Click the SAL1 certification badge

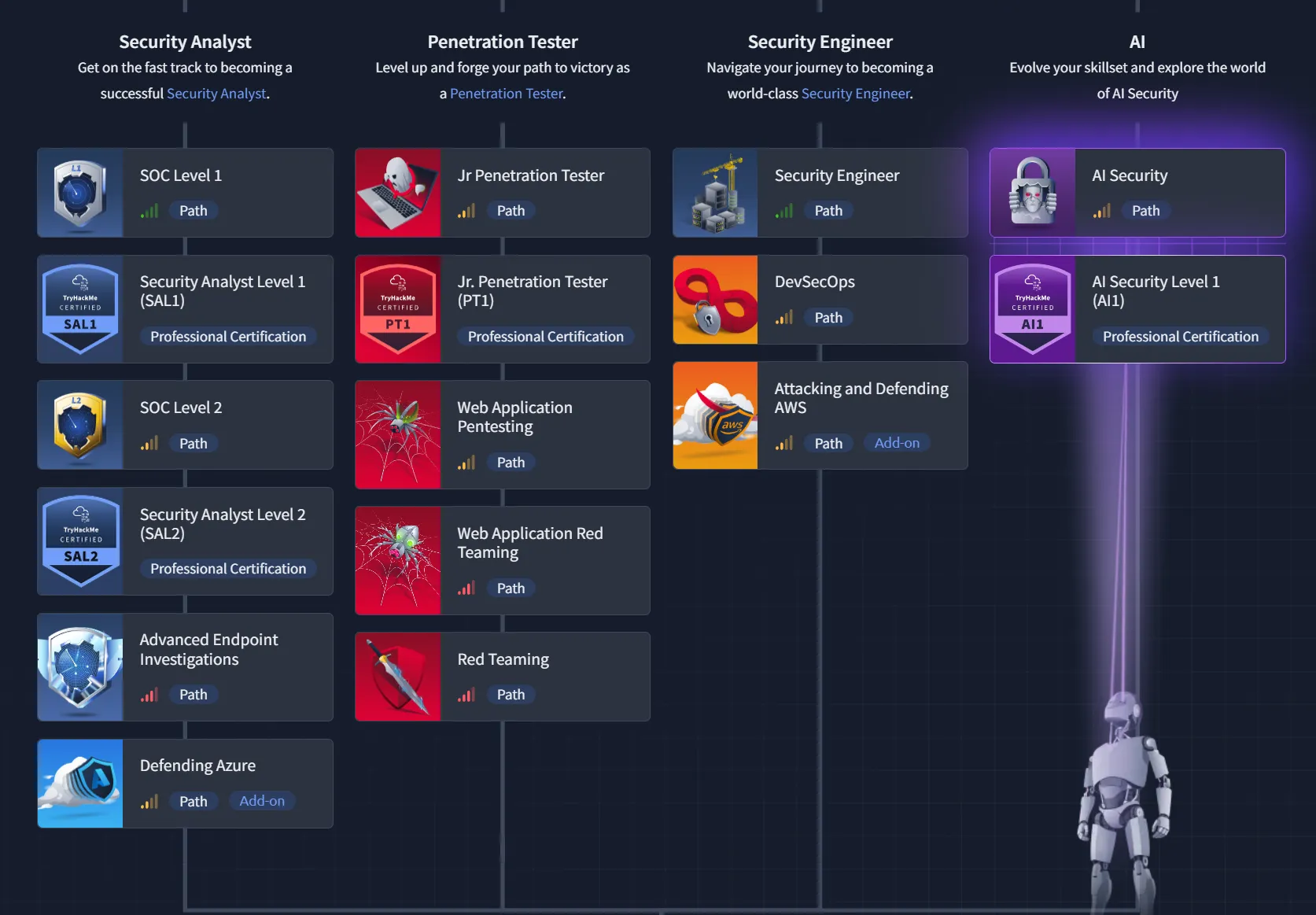[x=80, y=309]
